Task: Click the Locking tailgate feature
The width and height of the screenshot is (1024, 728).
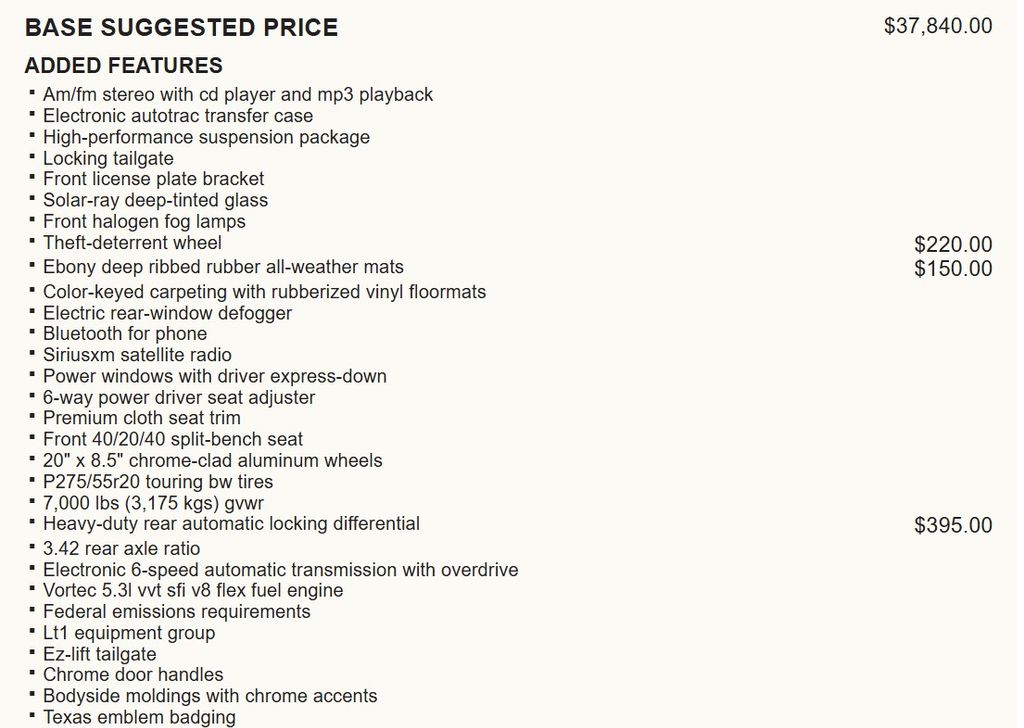Action: click(108, 158)
